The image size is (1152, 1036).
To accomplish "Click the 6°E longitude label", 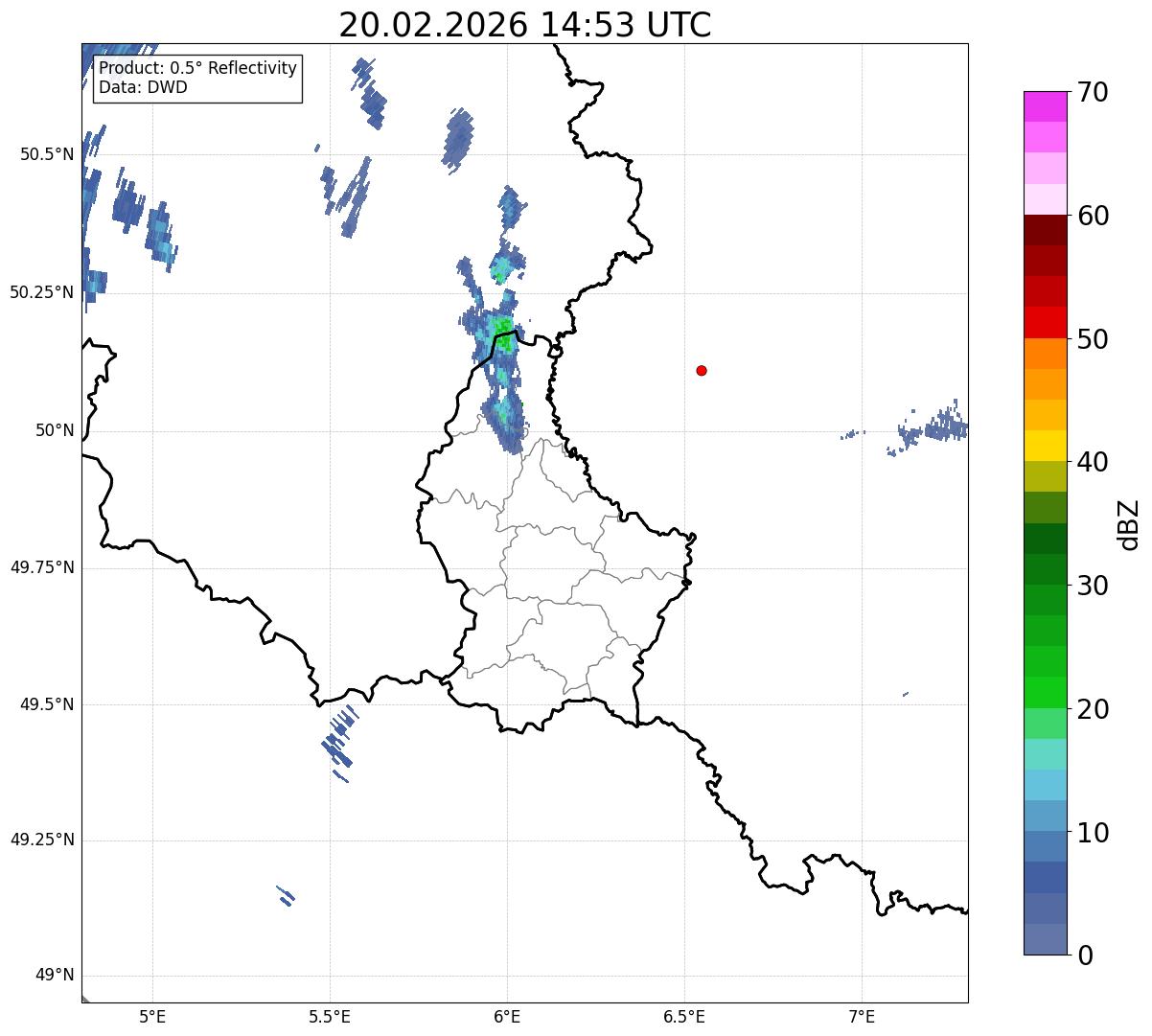I will point(507,1016).
